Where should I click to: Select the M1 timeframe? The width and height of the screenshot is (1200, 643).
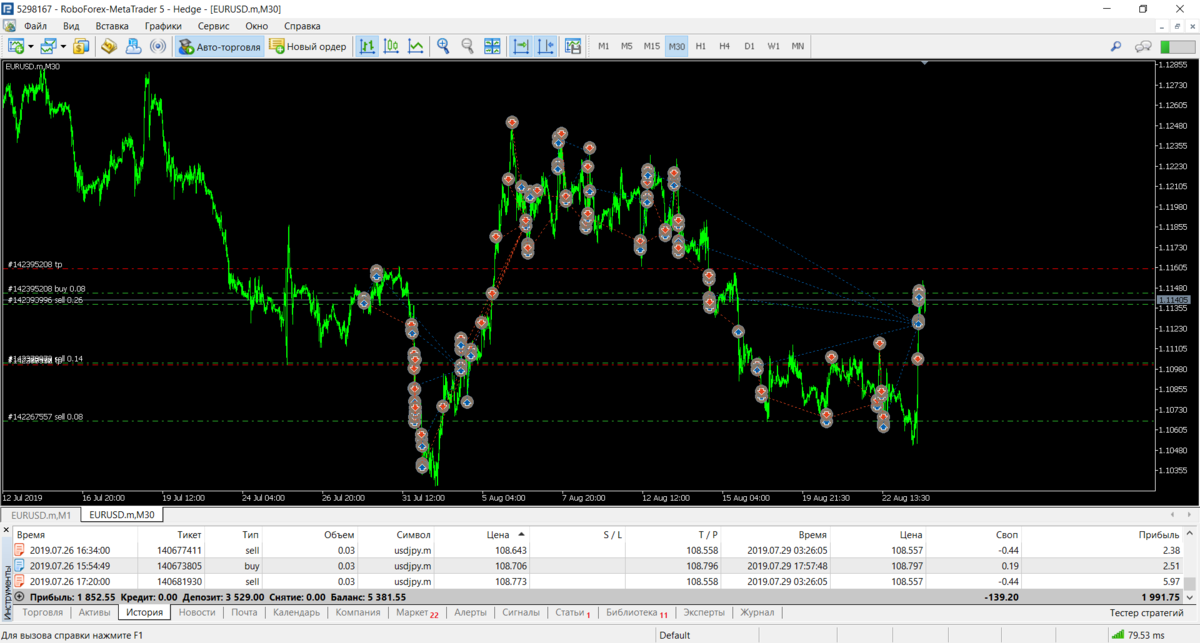603,46
